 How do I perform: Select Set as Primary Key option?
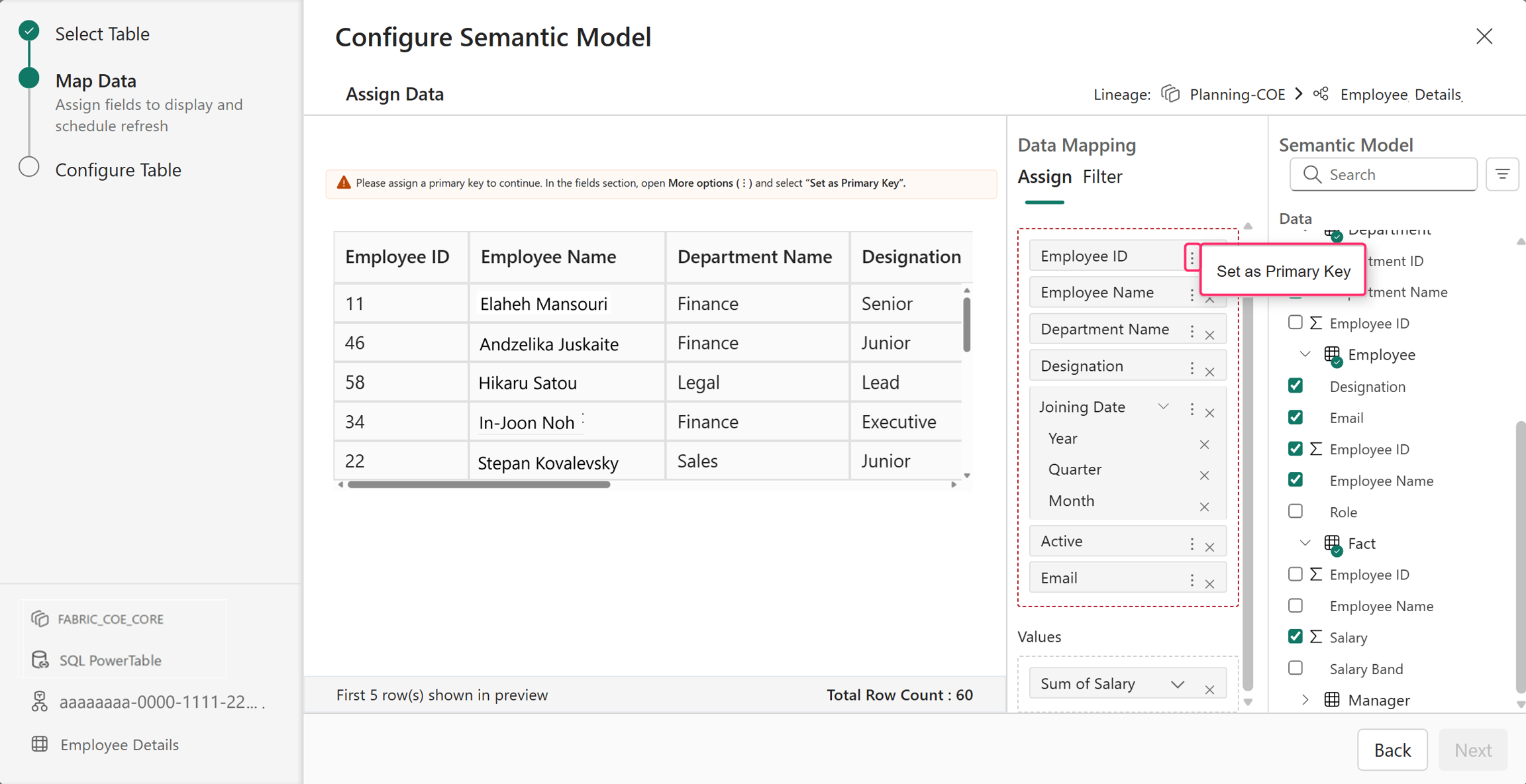(1283, 271)
